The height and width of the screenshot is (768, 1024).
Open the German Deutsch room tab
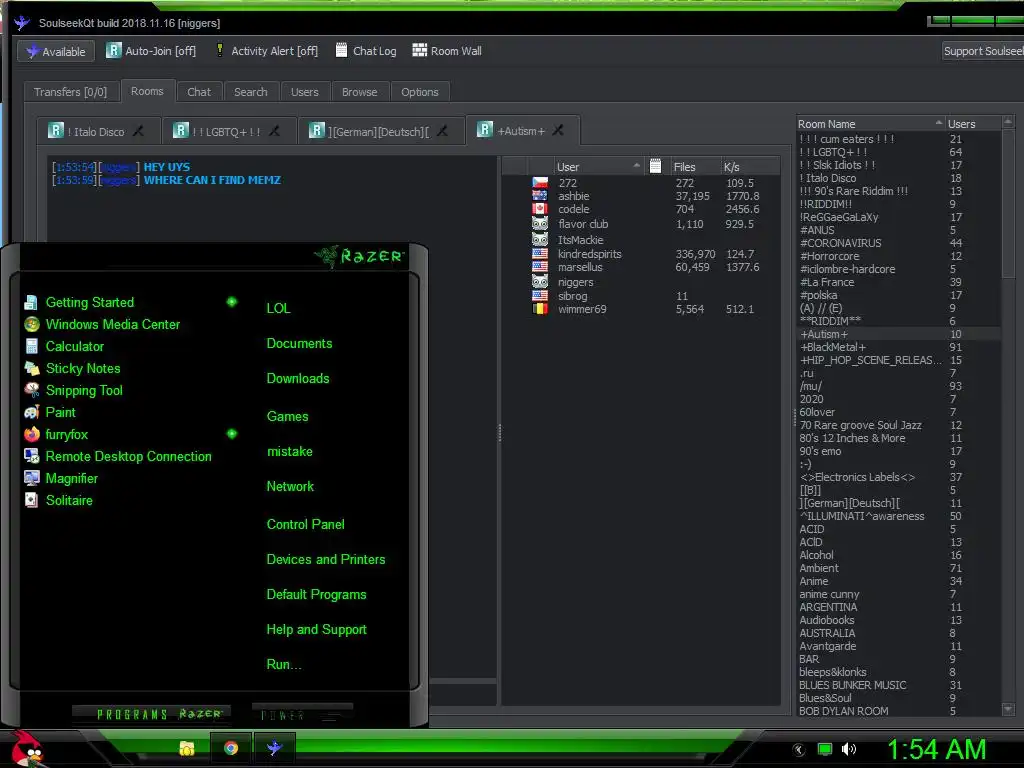[379, 131]
